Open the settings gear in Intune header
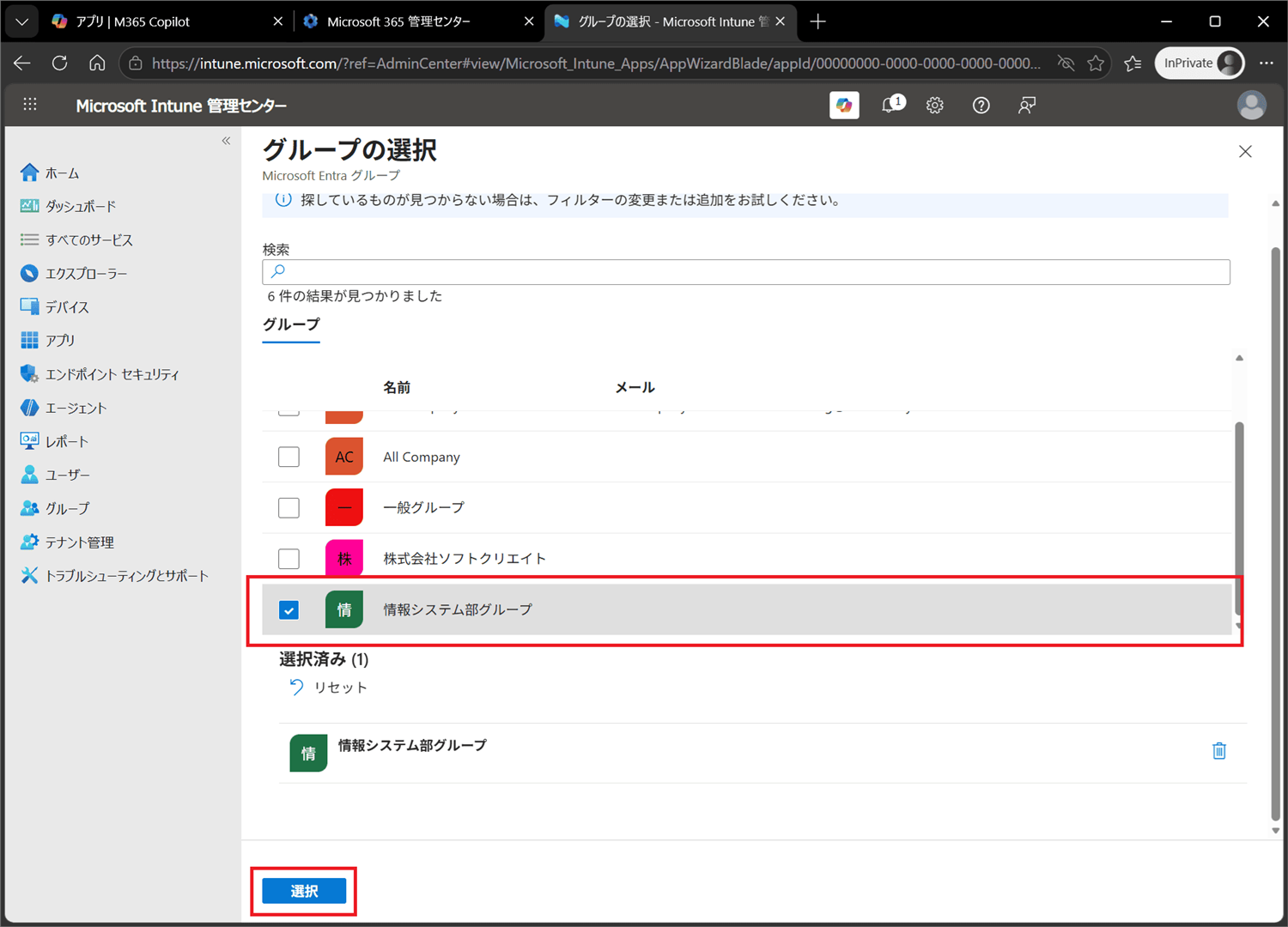1288x927 pixels. (x=935, y=106)
